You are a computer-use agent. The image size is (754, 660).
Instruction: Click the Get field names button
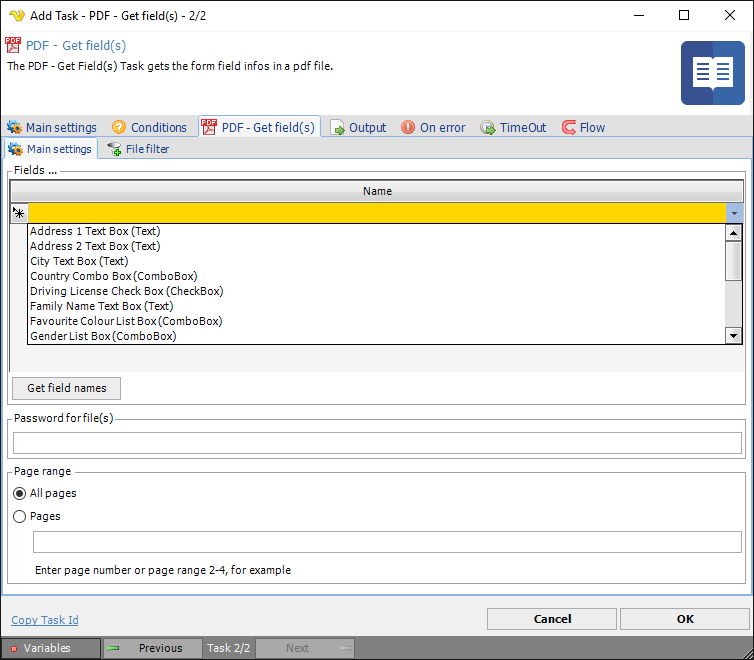click(66, 388)
